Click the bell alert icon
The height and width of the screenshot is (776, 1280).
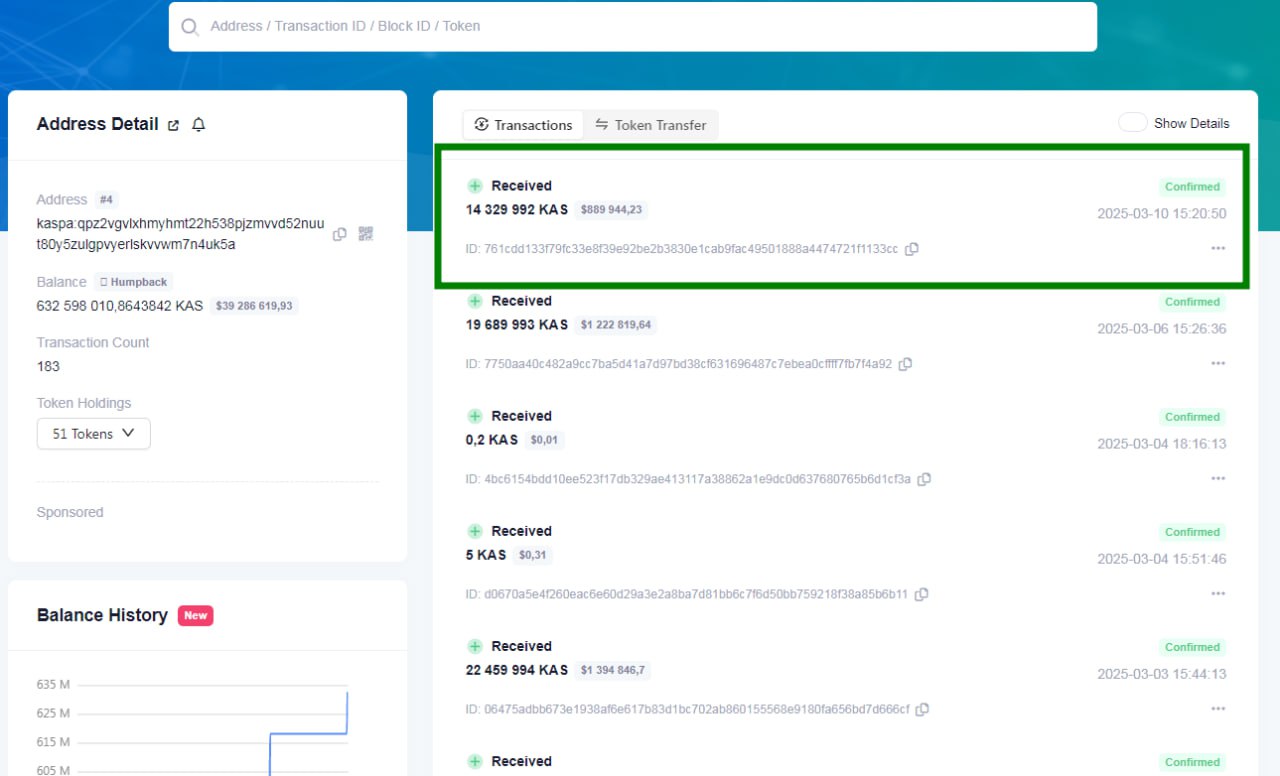pos(198,125)
